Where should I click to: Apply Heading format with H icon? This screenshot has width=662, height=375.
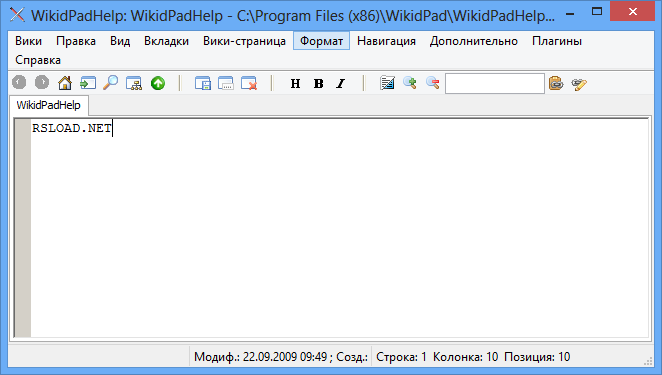296,84
